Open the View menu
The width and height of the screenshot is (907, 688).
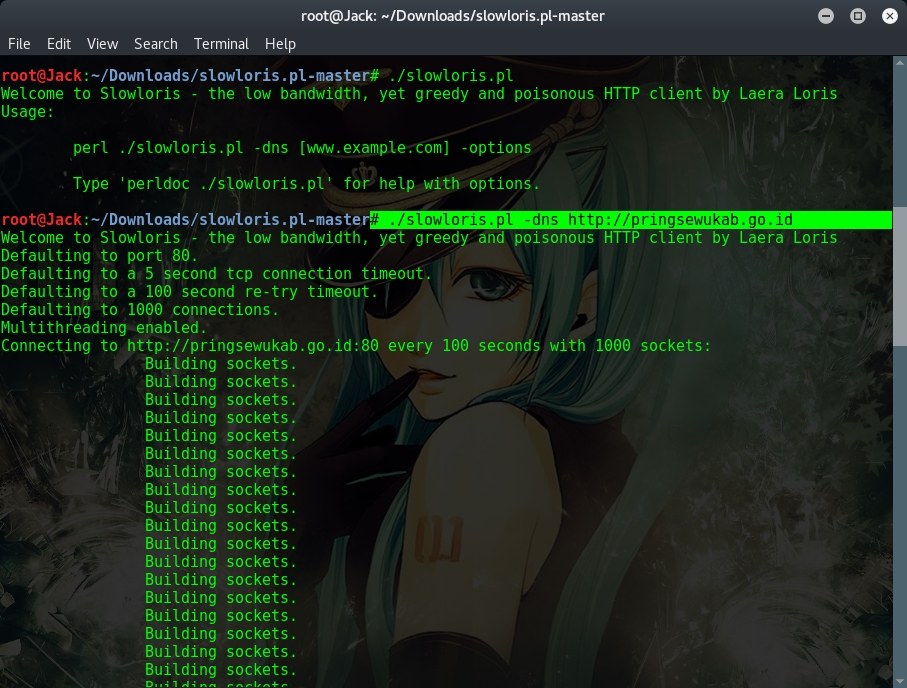102,44
